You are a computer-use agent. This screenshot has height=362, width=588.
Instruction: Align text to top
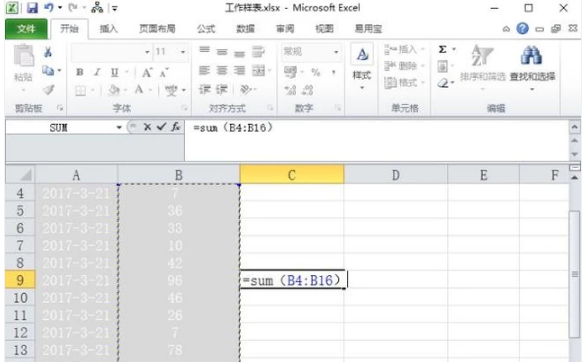click(204, 51)
